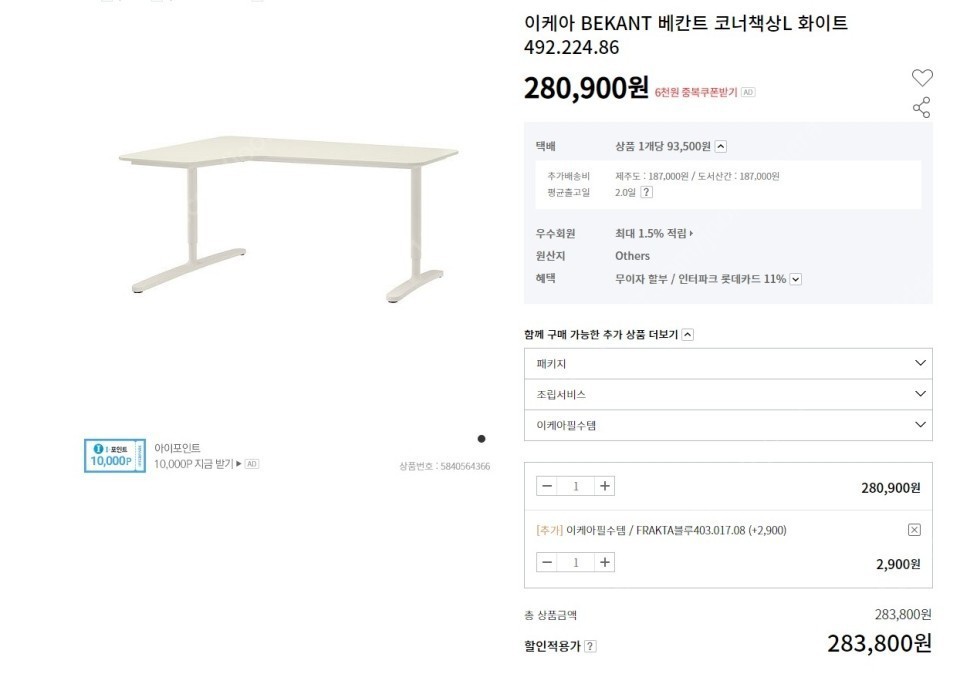Increase the main product quantity with plus
The width and height of the screenshot is (960, 674).
(x=606, y=486)
